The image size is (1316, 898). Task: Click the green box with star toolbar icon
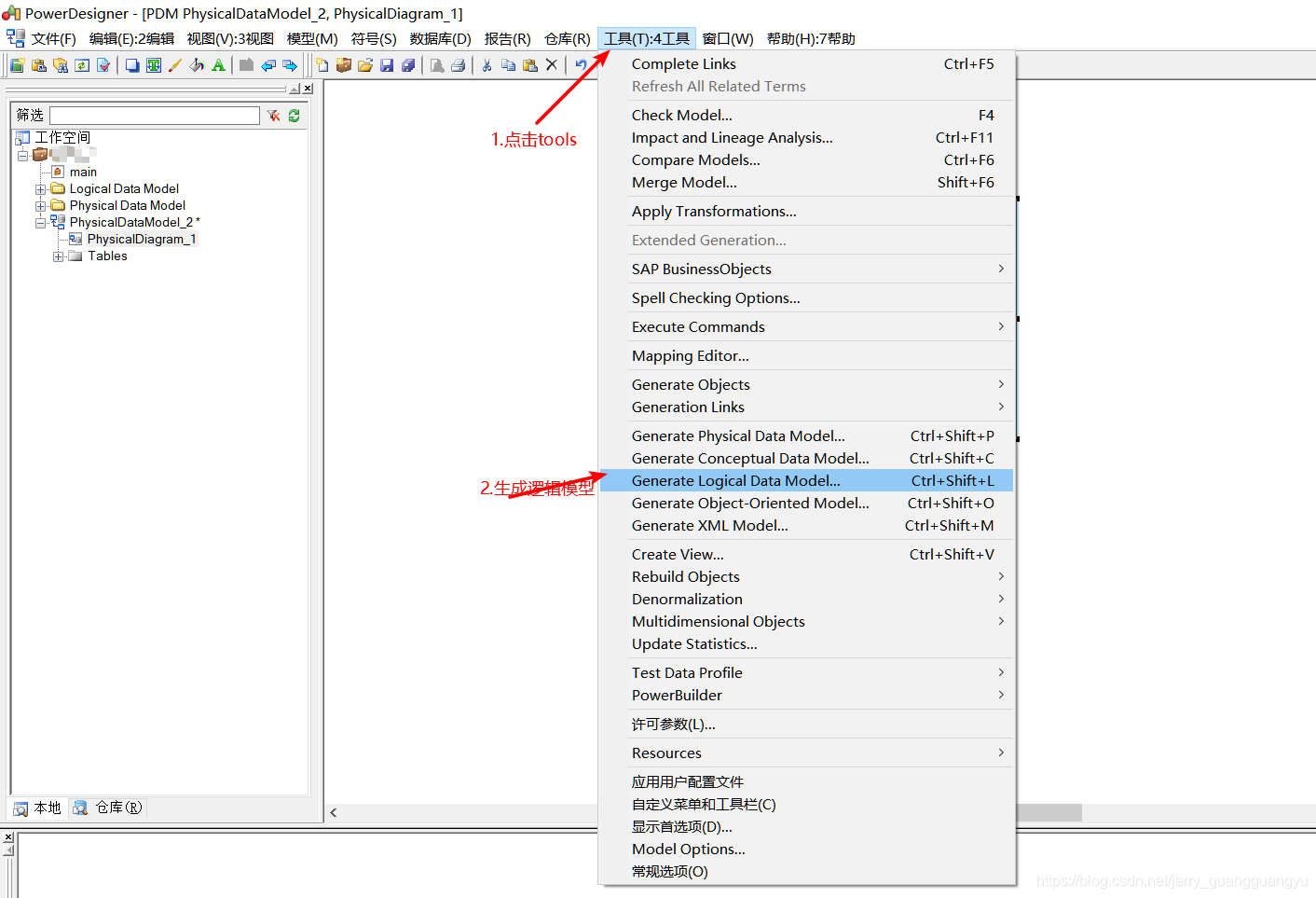(17, 65)
